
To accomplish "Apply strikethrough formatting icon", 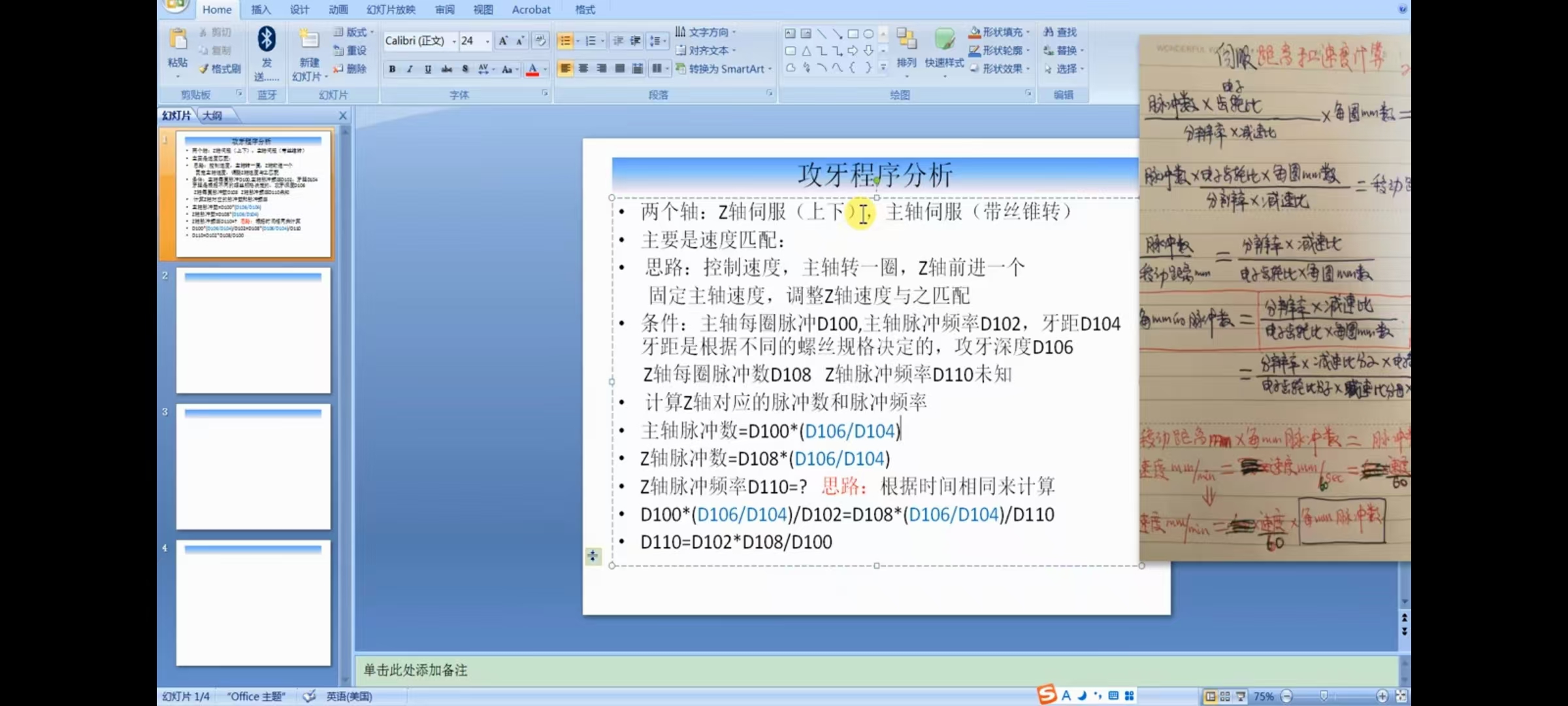I will [447, 69].
